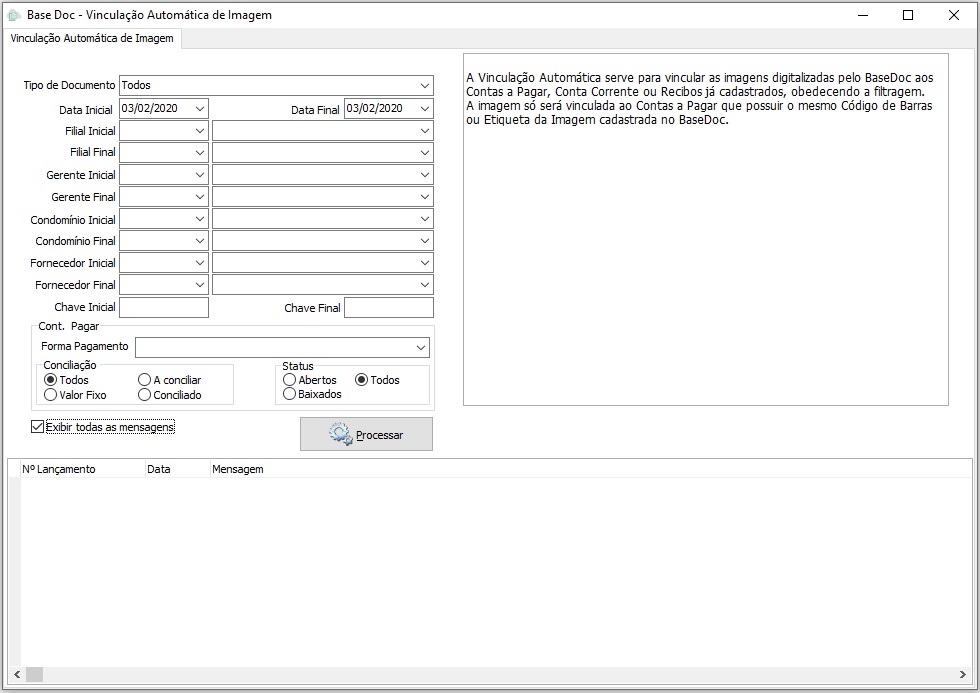Expand the Gerente Final name dropdown

[x=425, y=197]
